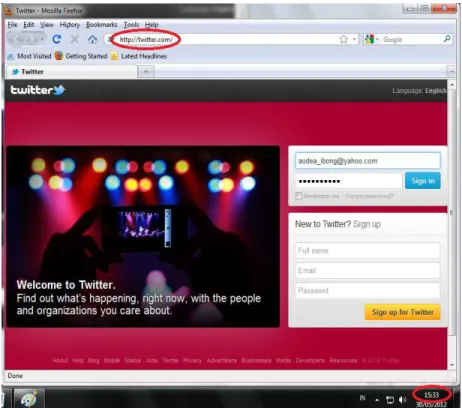Click the blue Sign in button
The height and width of the screenshot is (408, 462).
tap(423, 181)
